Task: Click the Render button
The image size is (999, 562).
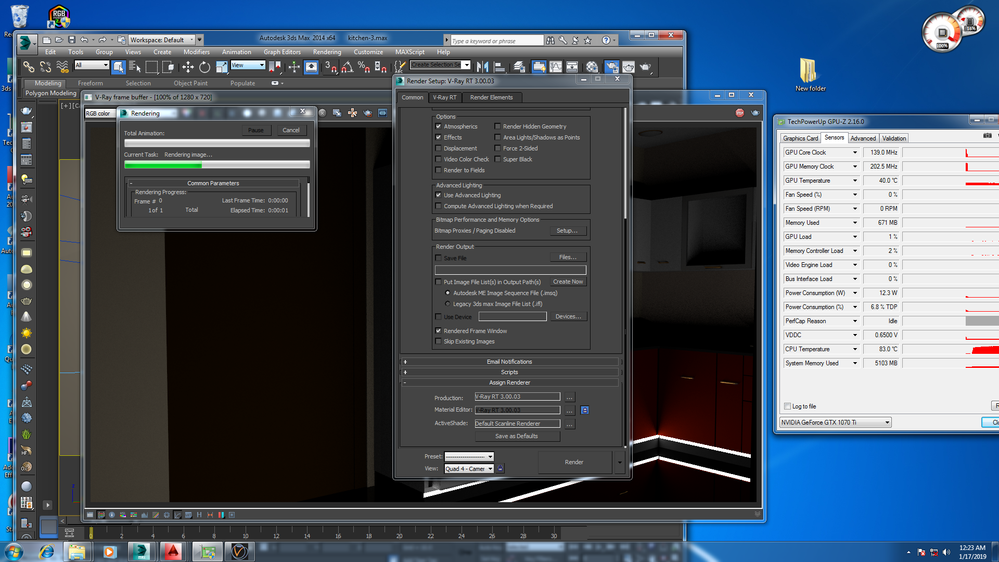Action: point(574,462)
